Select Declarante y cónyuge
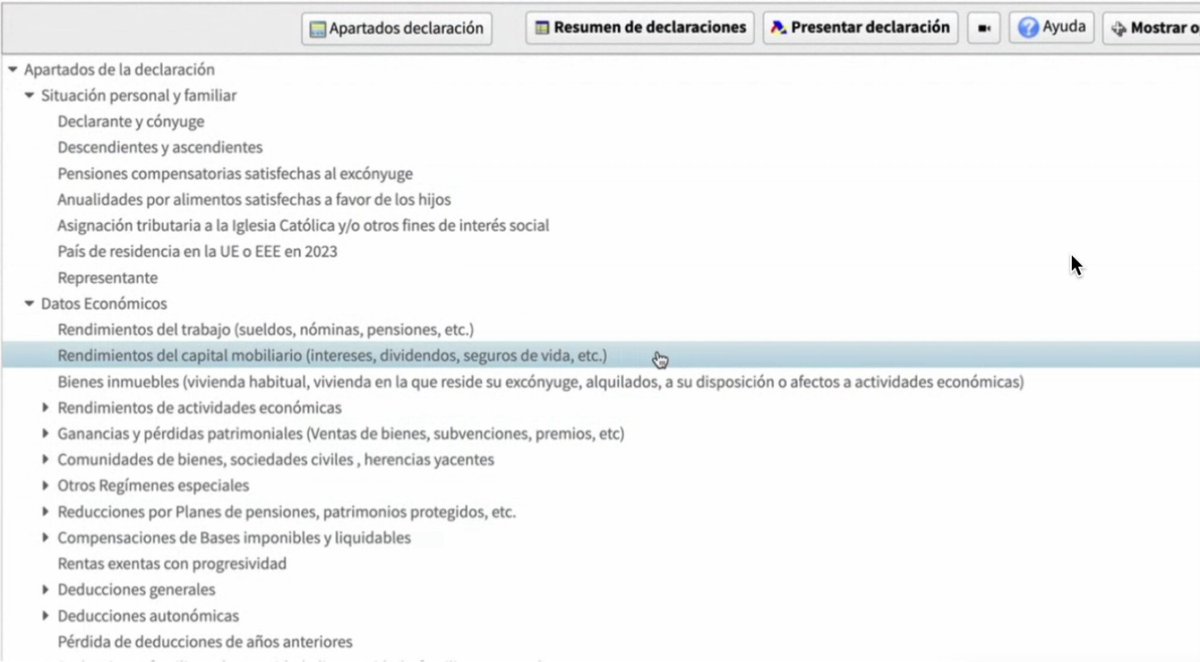The width and height of the screenshot is (1200, 662). (x=131, y=122)
